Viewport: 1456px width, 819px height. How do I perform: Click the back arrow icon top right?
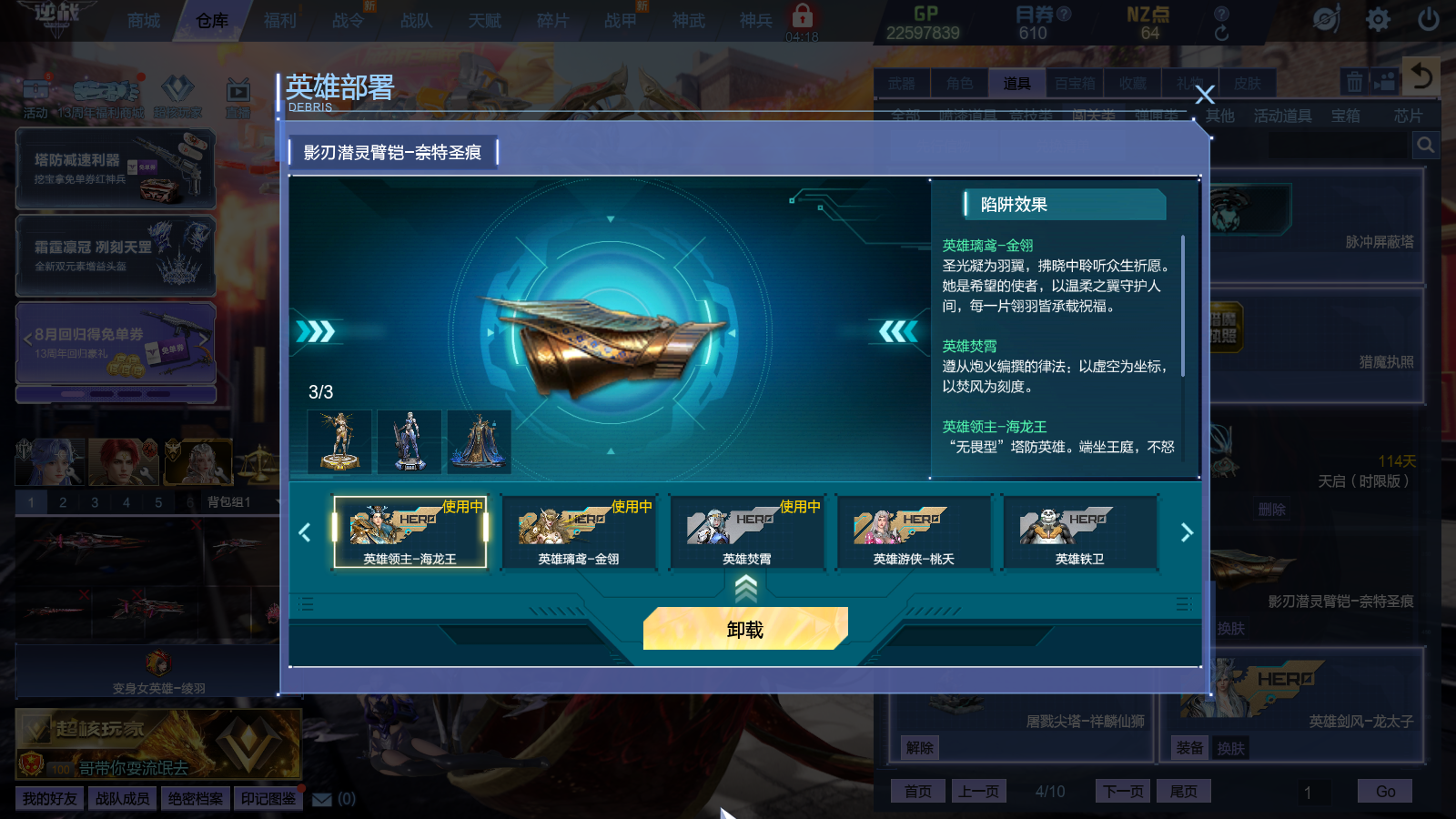point(1421,76)
